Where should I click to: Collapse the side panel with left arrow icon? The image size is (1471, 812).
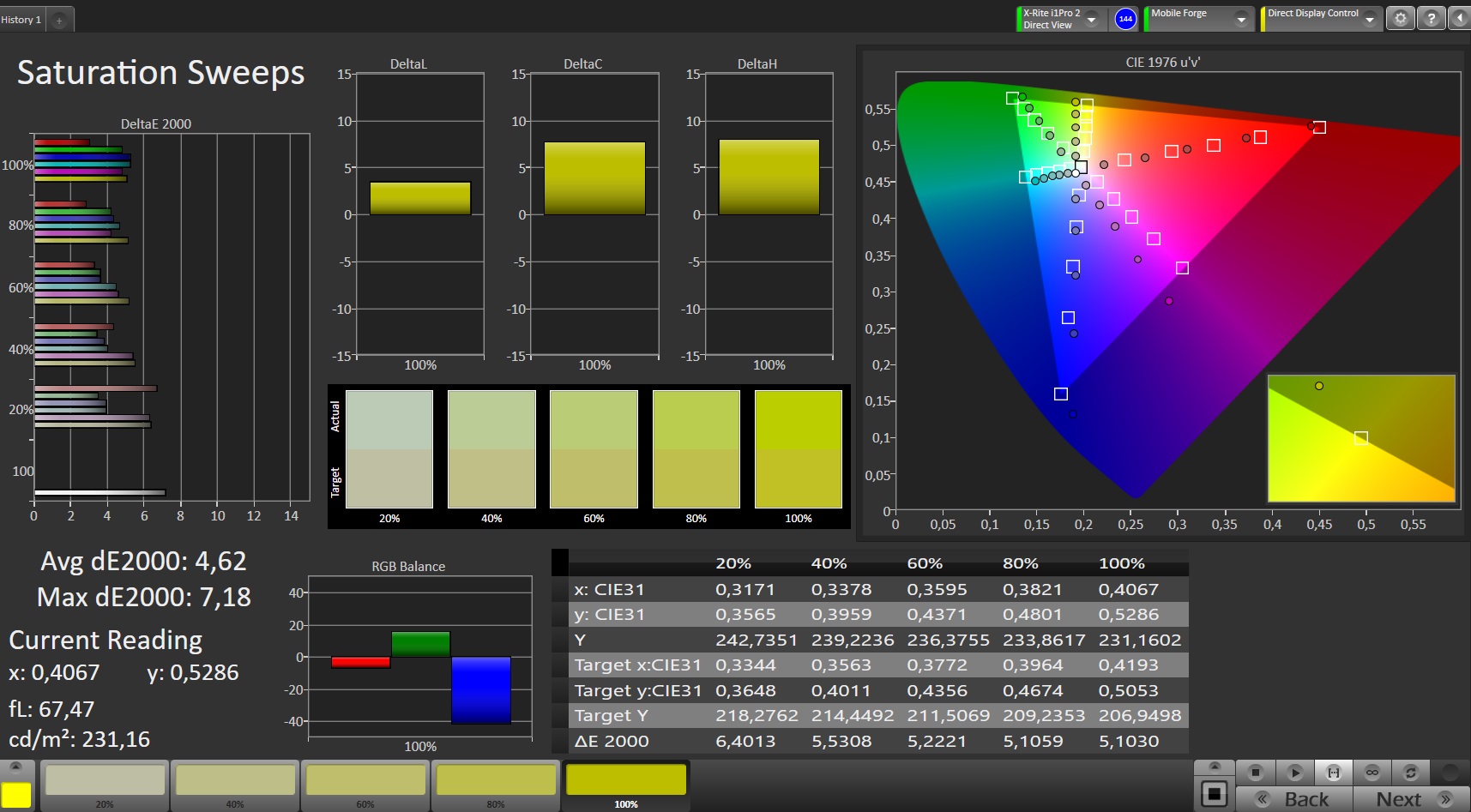(x=1460, y=18)
